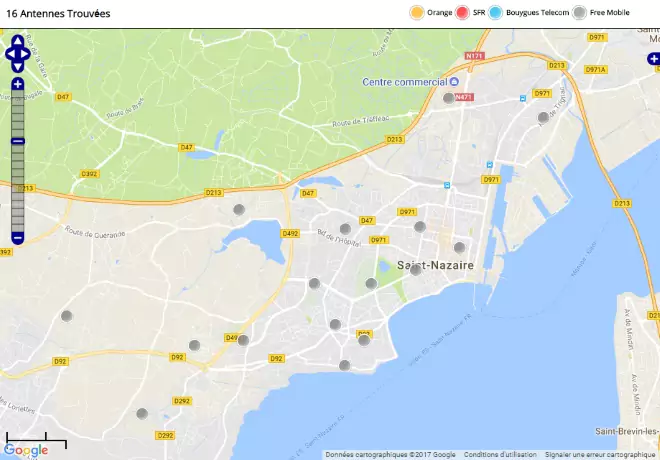Click the Free Mobile legend text
660x460 pixels.
click(x=609, y=13)
